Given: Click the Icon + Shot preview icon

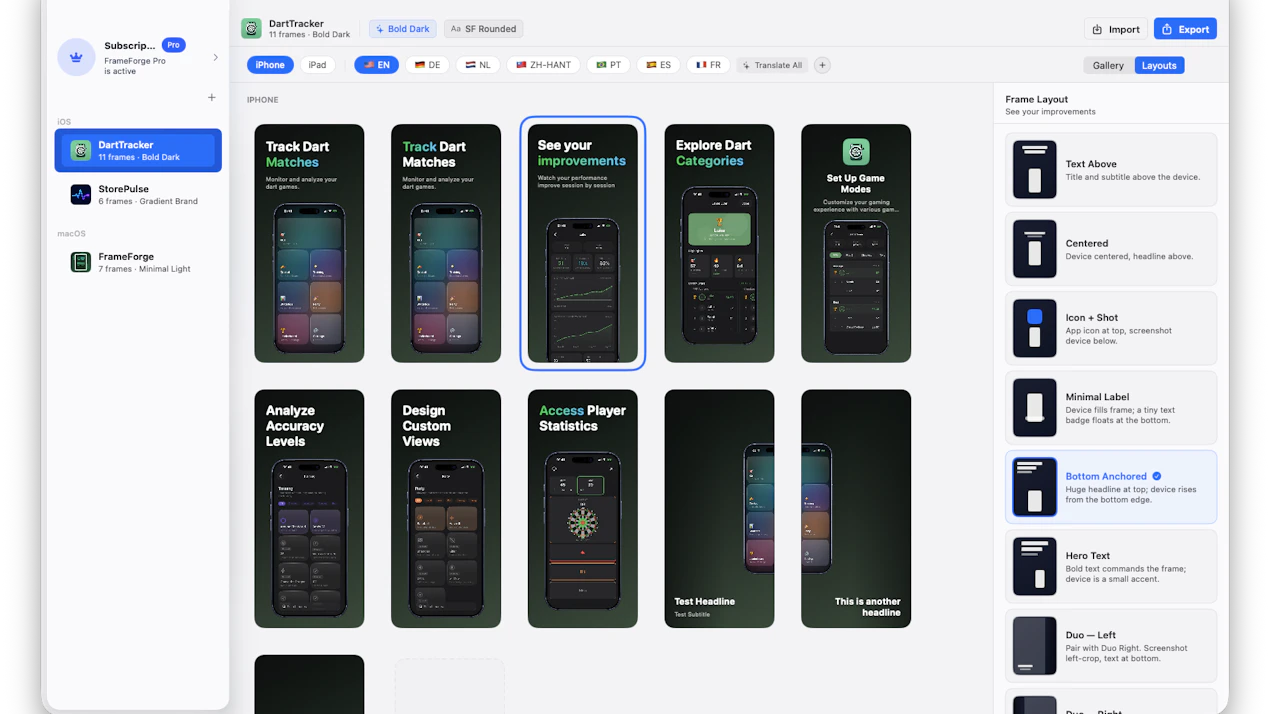Looking at the screenshot, I should point(1035,328).
